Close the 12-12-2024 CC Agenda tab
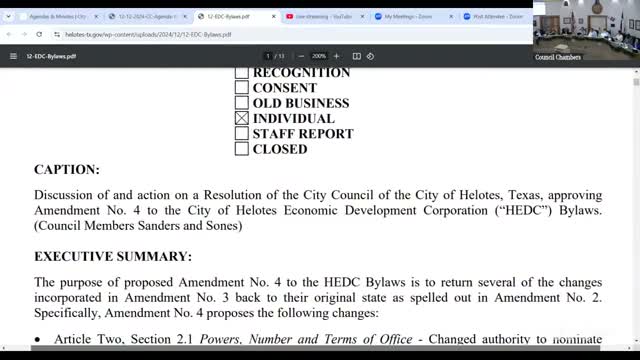Image resolution: width=640 pixels, height=360 pixels. [185, 16]
